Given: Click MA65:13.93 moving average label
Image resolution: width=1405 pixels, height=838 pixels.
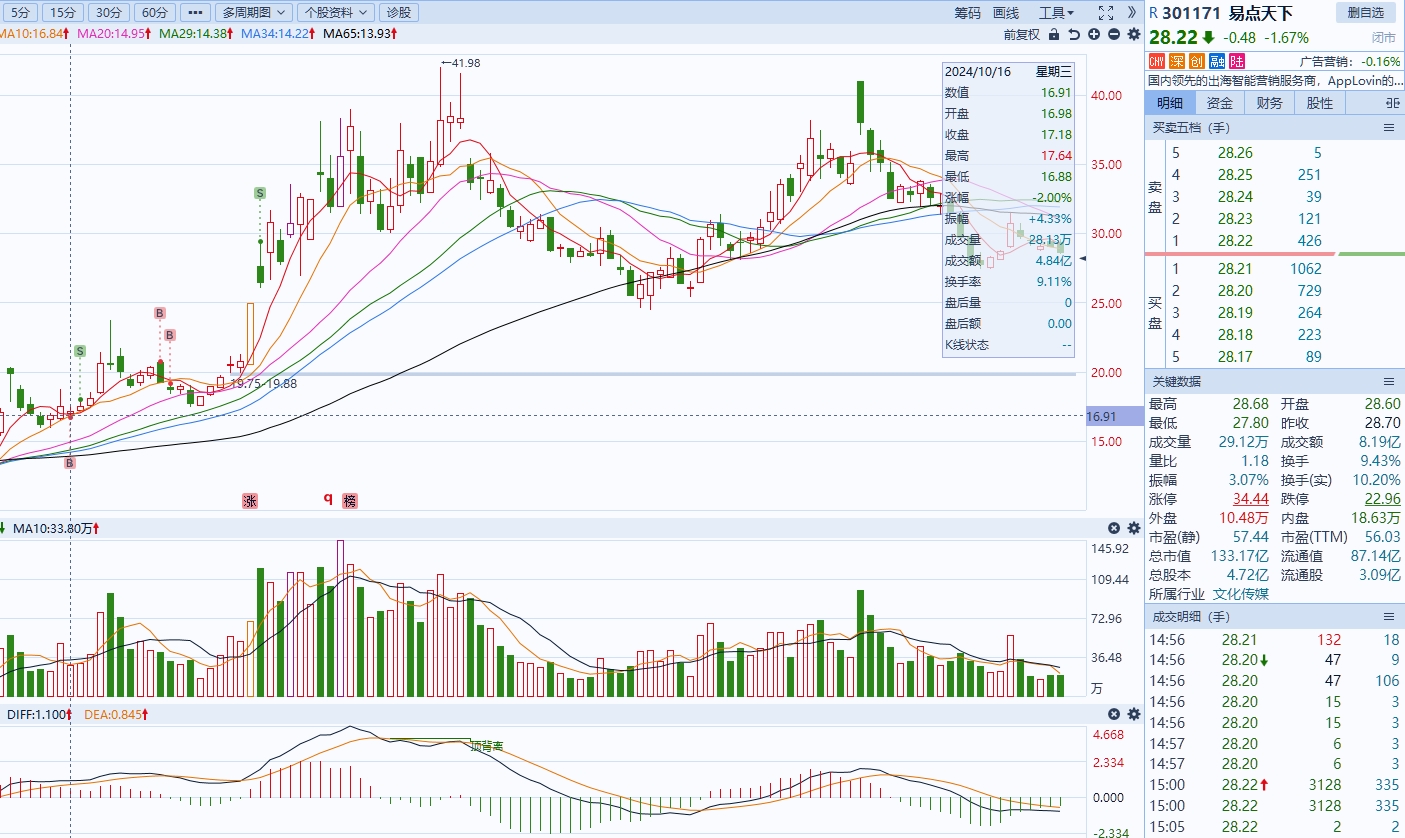Looking at the screenshot, I should [361, 34].
